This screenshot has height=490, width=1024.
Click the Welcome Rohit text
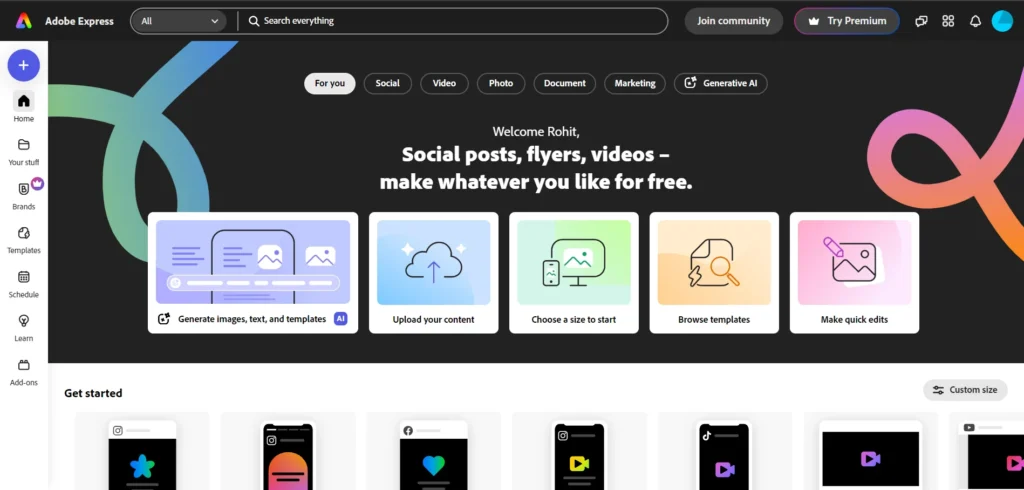(x=536, y=132)
